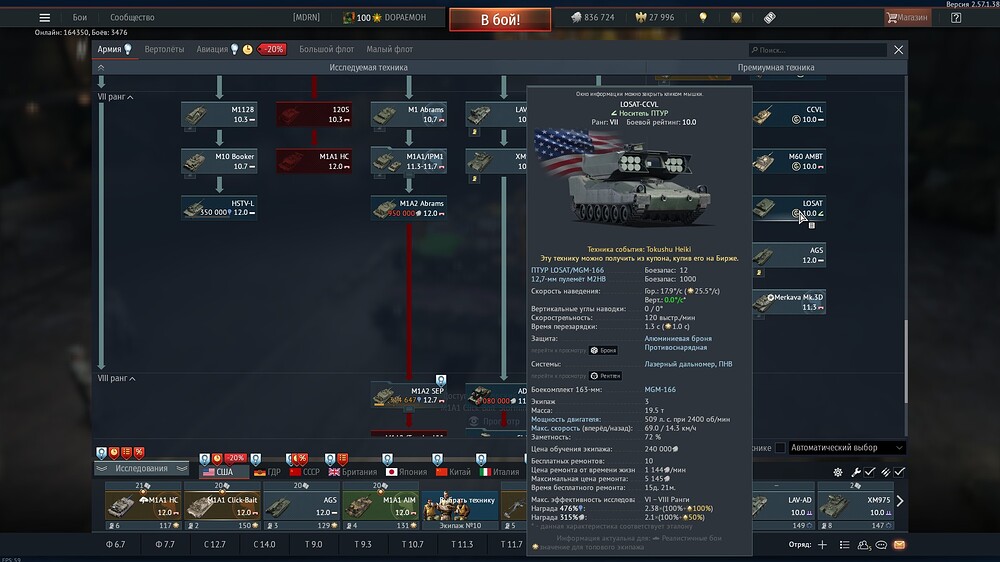Open the chat speech bubble icon
This screenshot has height=562, width=1000.
click(881, 545)
